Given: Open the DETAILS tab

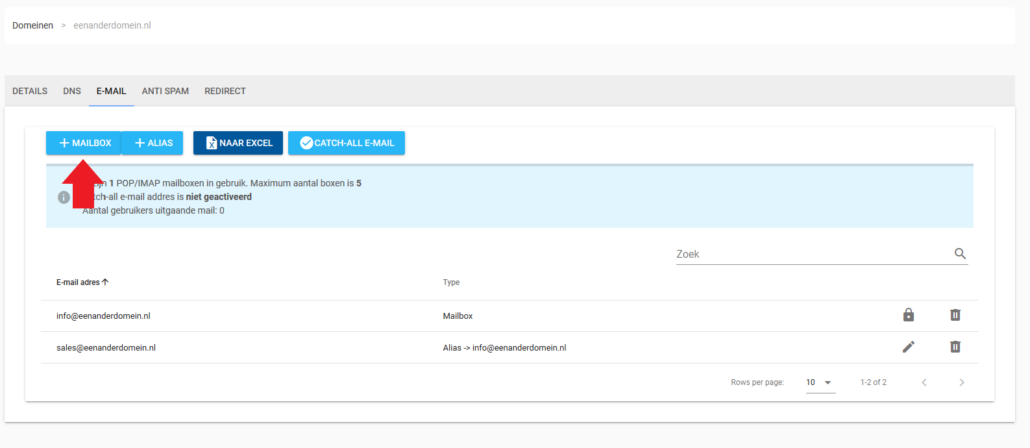Looking at the screenshot, I should click(30, 91).
